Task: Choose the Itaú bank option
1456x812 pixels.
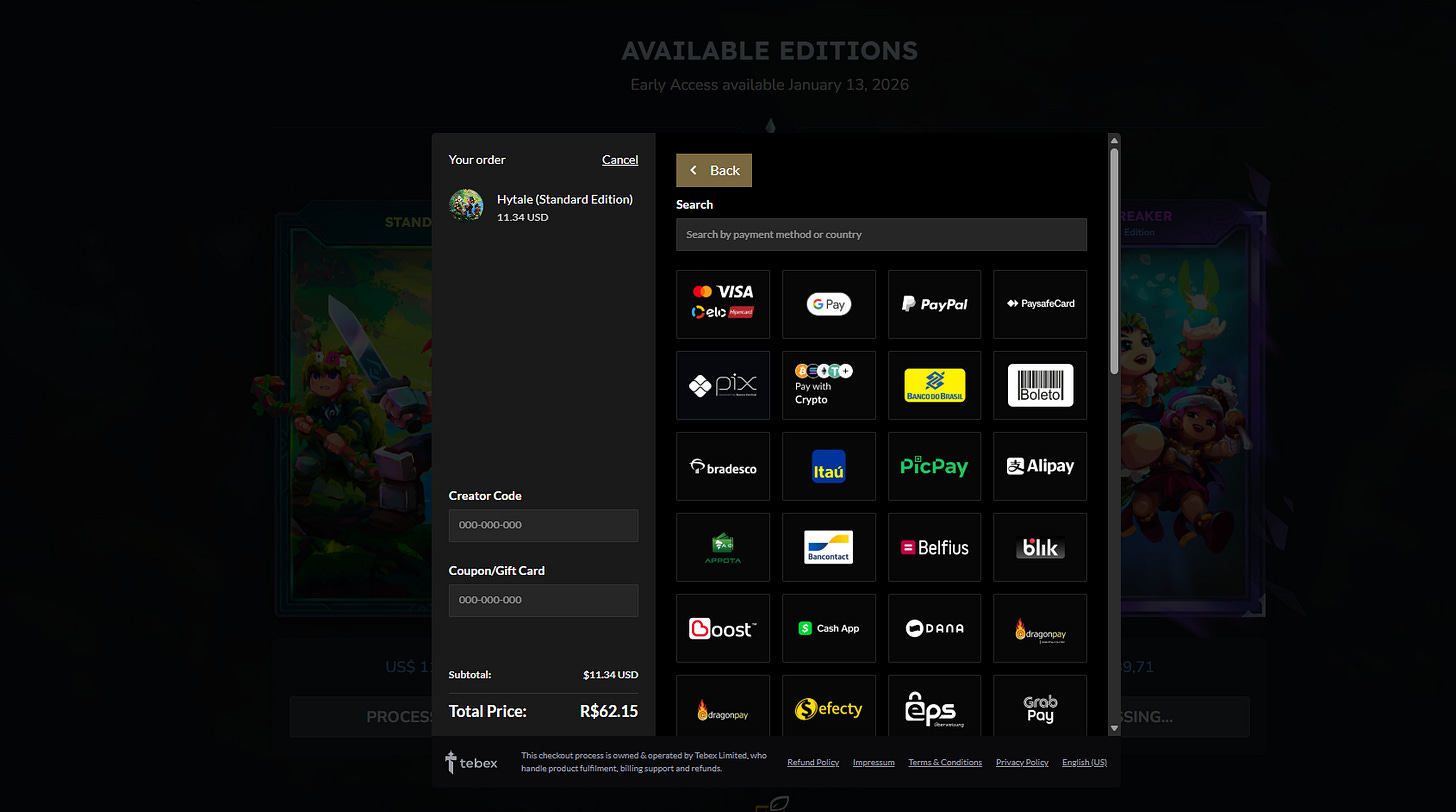Action: (829, 466)
